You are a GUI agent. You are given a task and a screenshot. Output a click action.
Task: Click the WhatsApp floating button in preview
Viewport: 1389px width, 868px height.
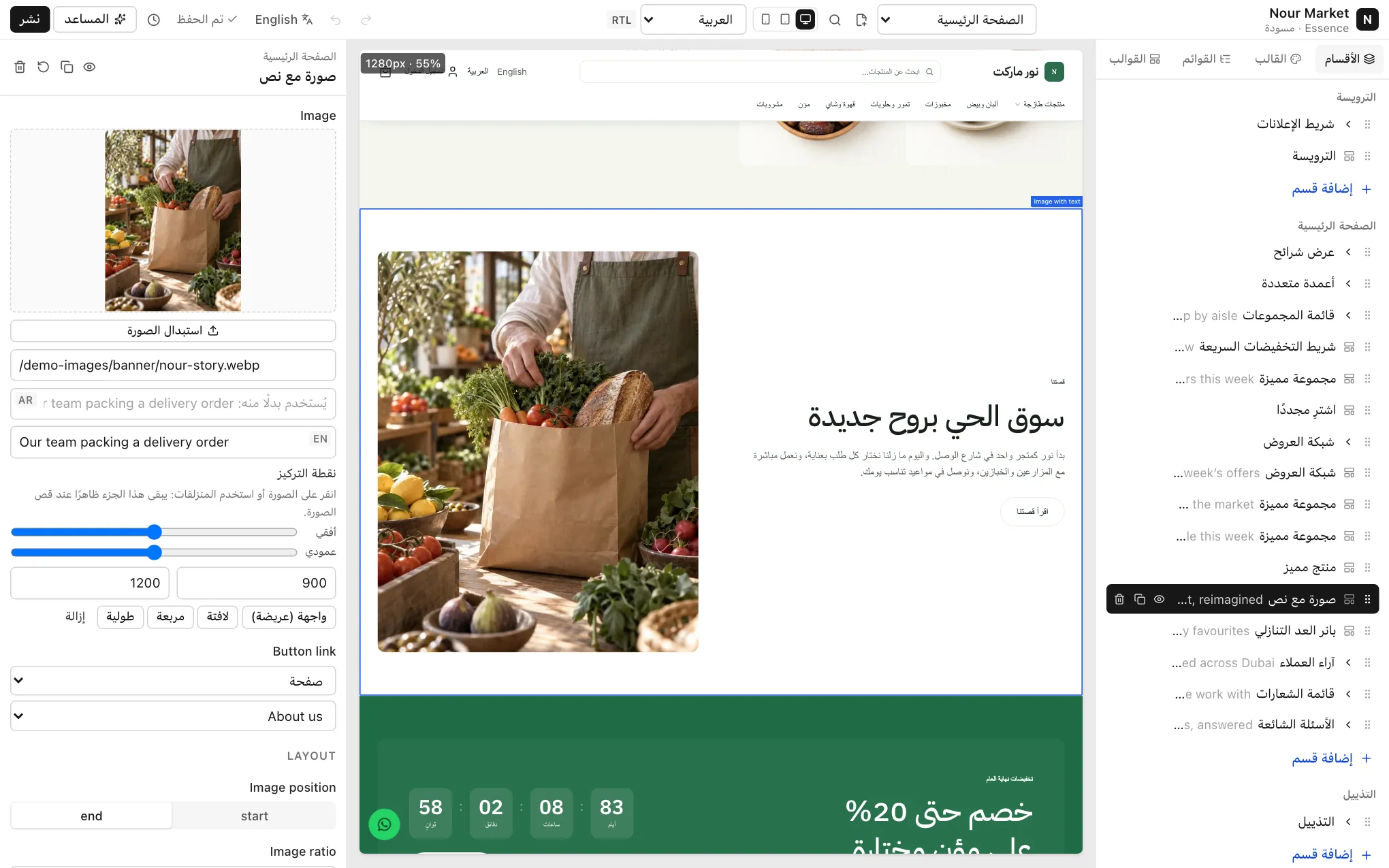pyautogui.click(x=384, y=824)
